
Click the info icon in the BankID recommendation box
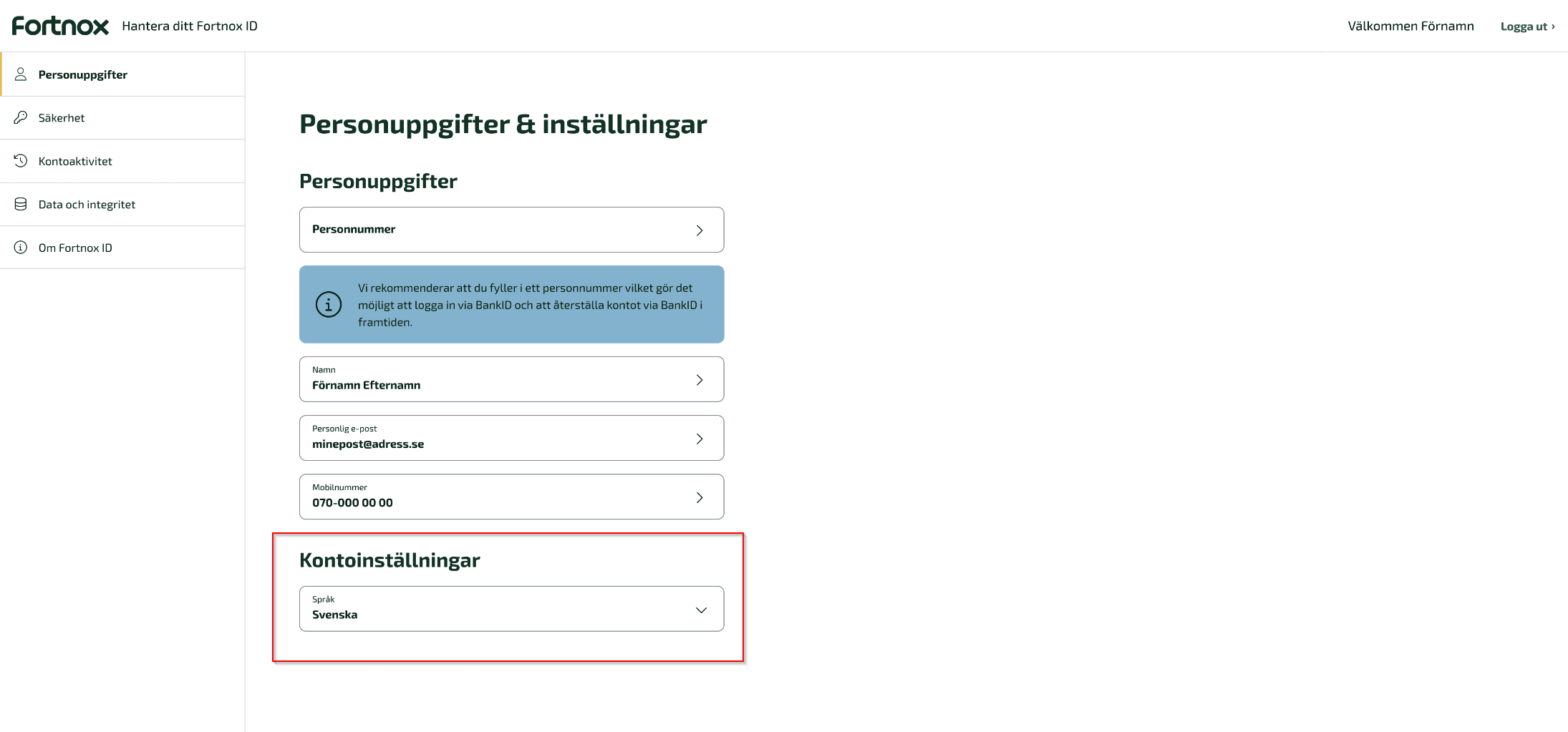328,304
